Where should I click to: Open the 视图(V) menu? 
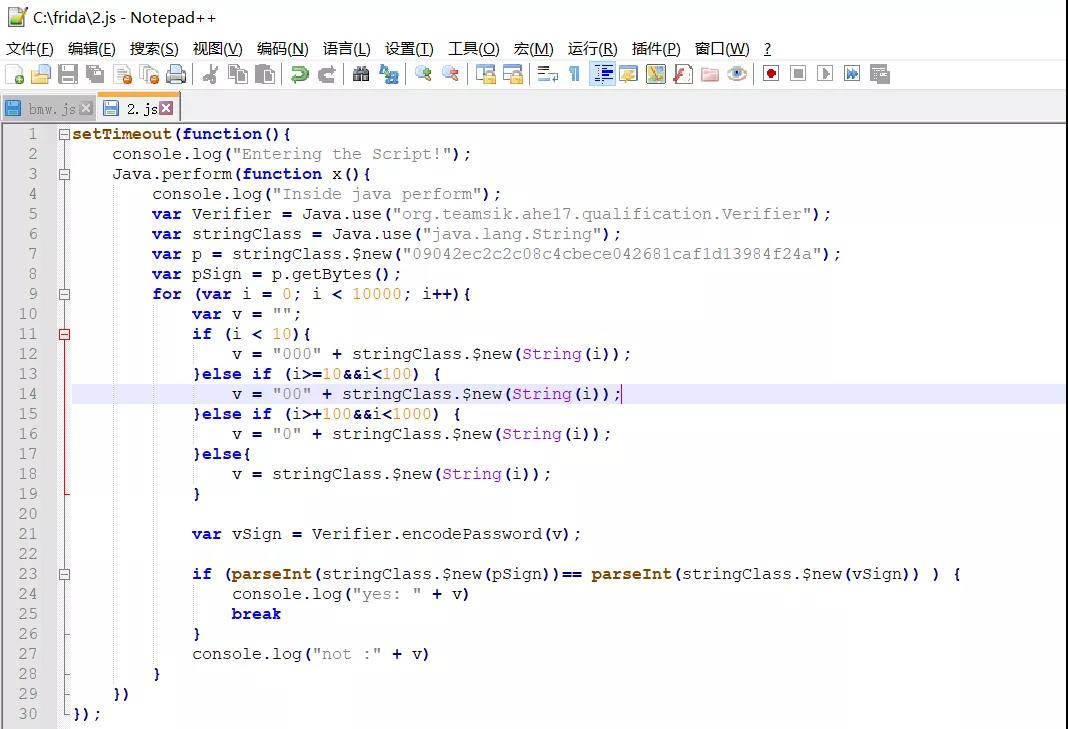217,49
